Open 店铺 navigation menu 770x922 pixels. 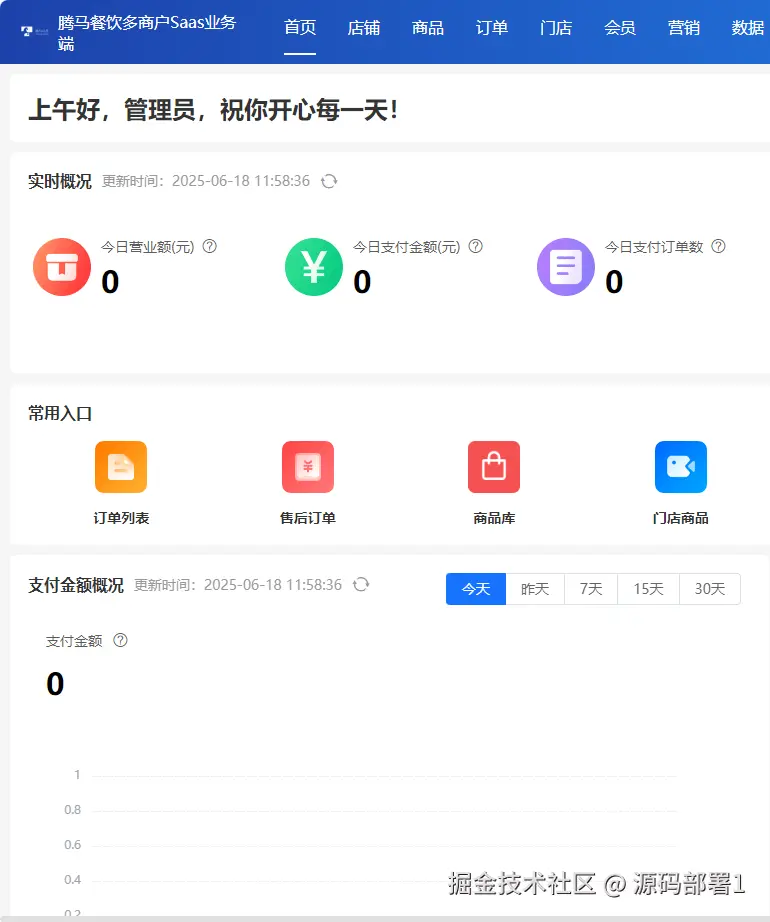pyautogui.click(x=364, y=28)
